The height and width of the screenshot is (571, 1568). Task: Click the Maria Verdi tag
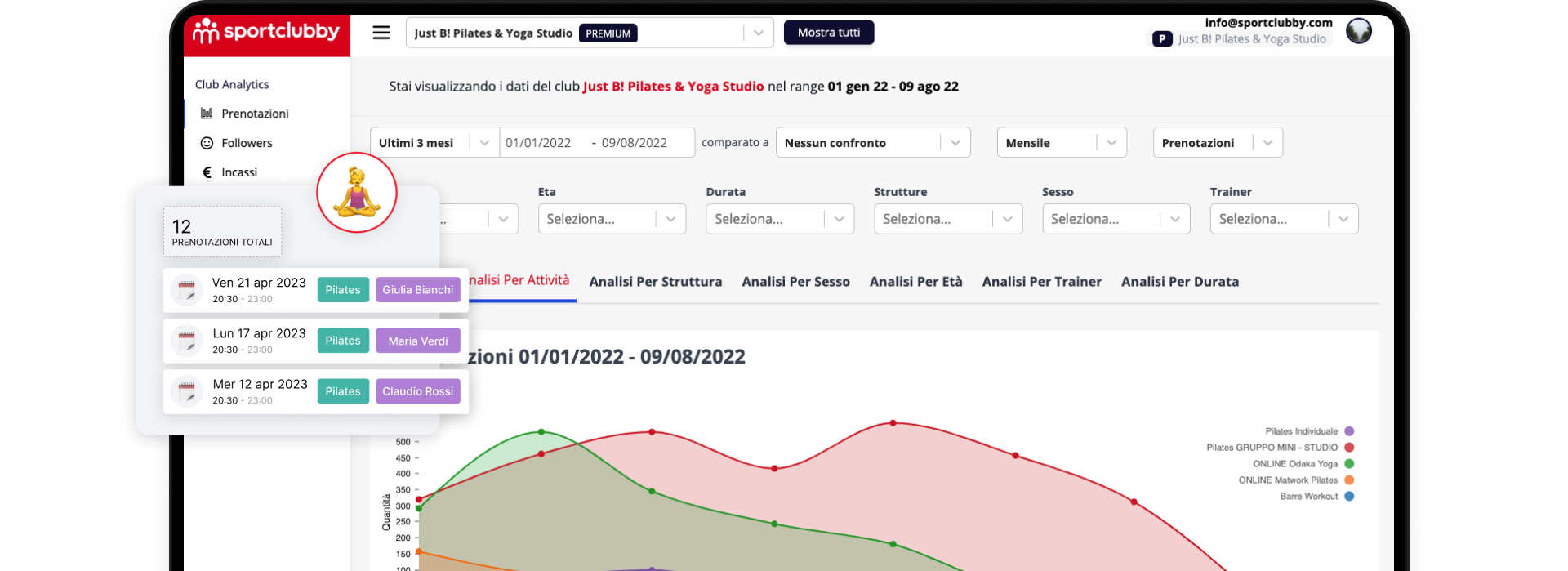tap(418, 341)
